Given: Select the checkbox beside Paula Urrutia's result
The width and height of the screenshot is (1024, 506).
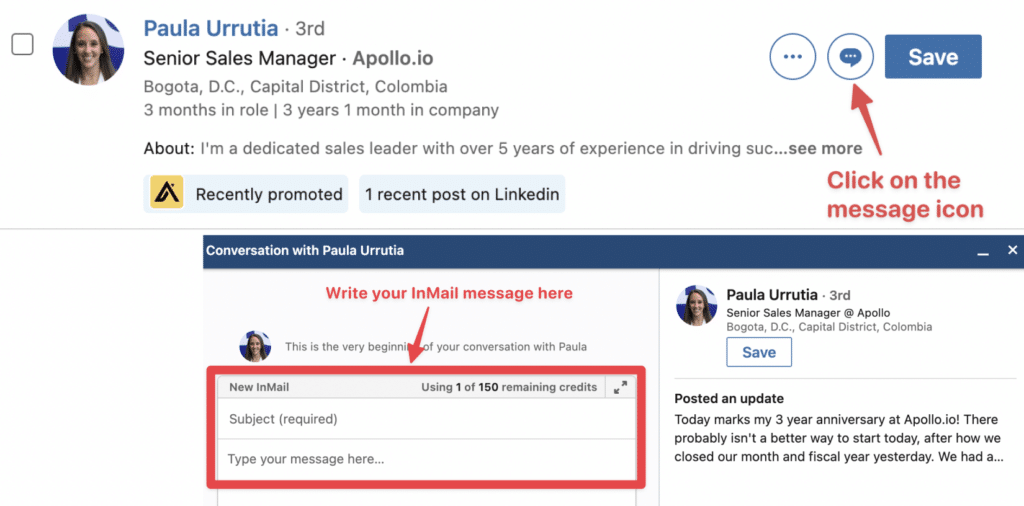Looking at the screenshot, I should coord(23,44).
